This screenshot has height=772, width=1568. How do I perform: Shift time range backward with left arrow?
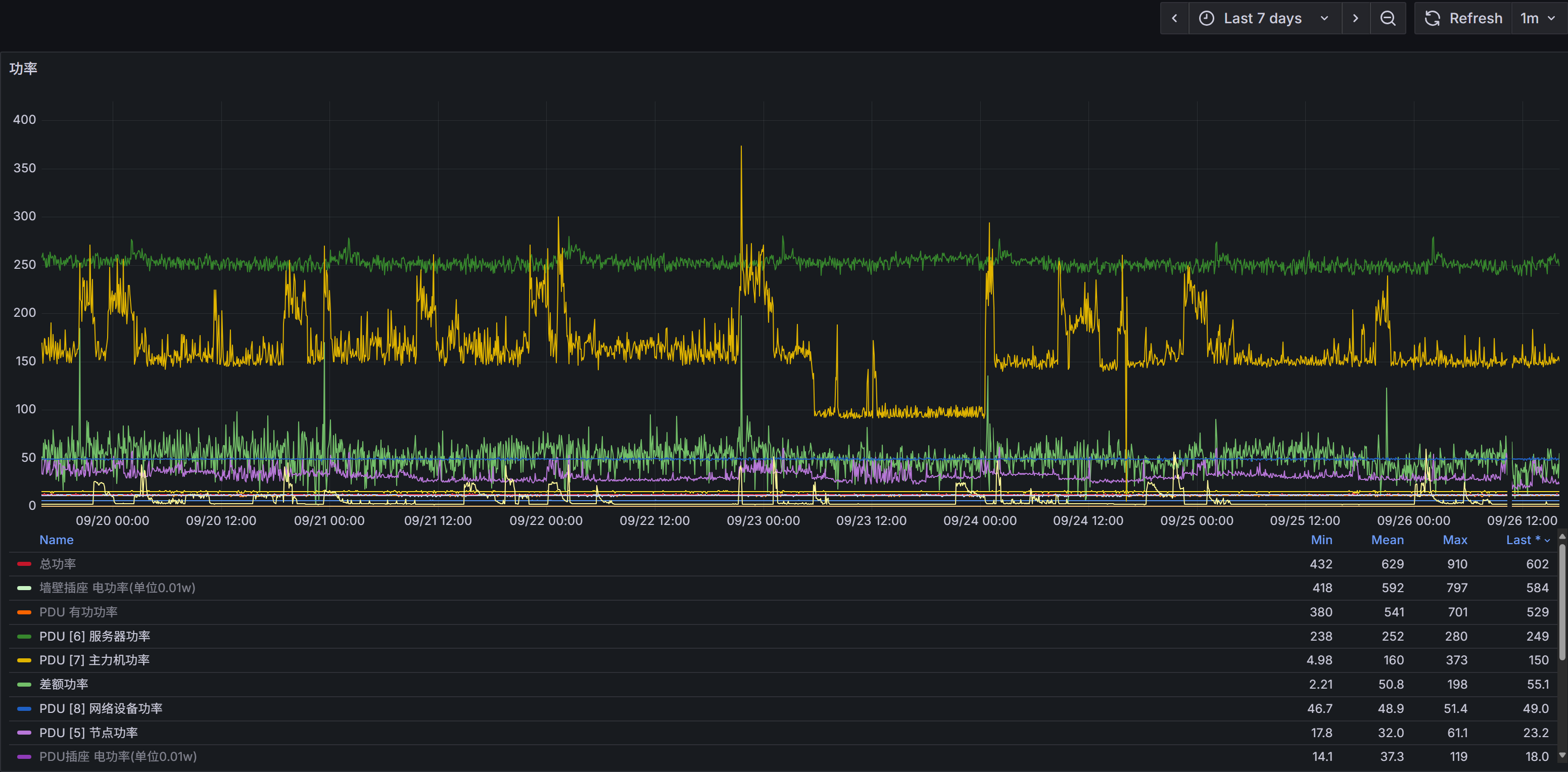tap(1175, 18)
